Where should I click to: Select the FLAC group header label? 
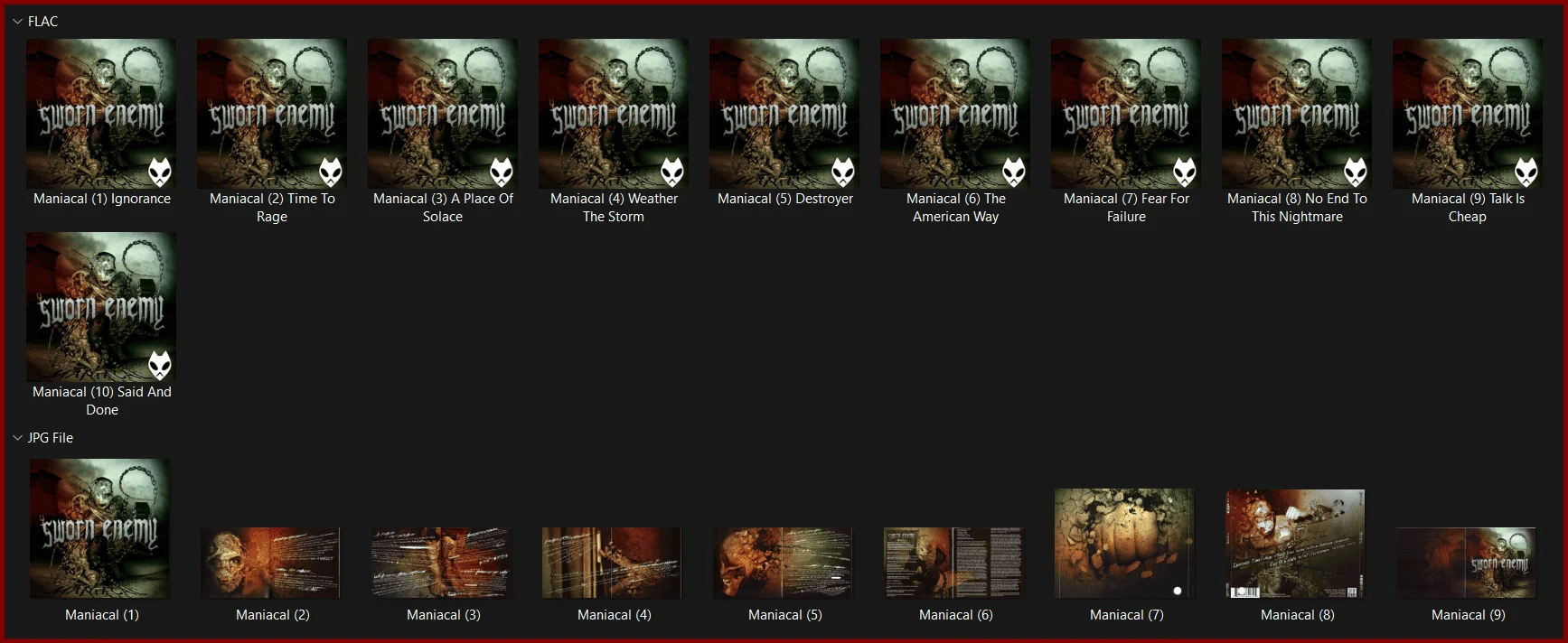(42, 22)
